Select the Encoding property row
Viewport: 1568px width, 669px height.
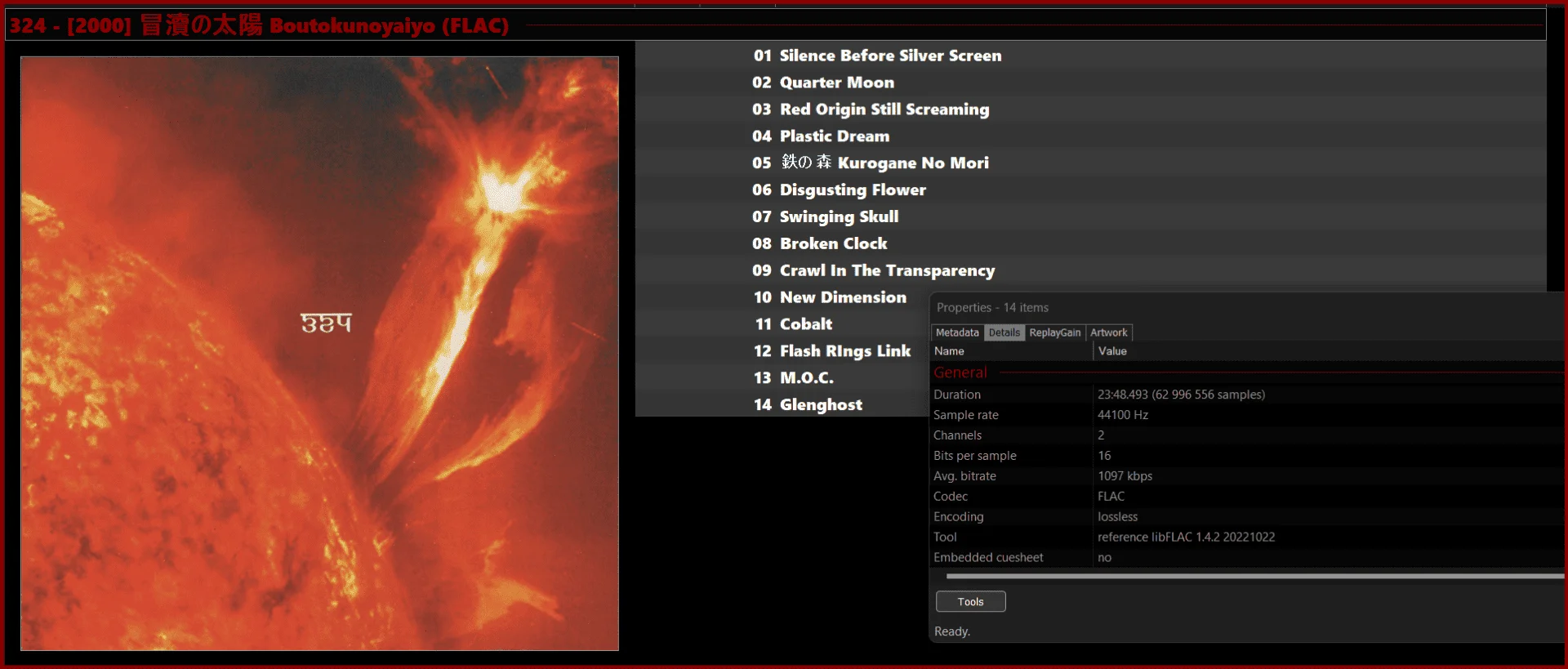click(x=1248, y=517)
